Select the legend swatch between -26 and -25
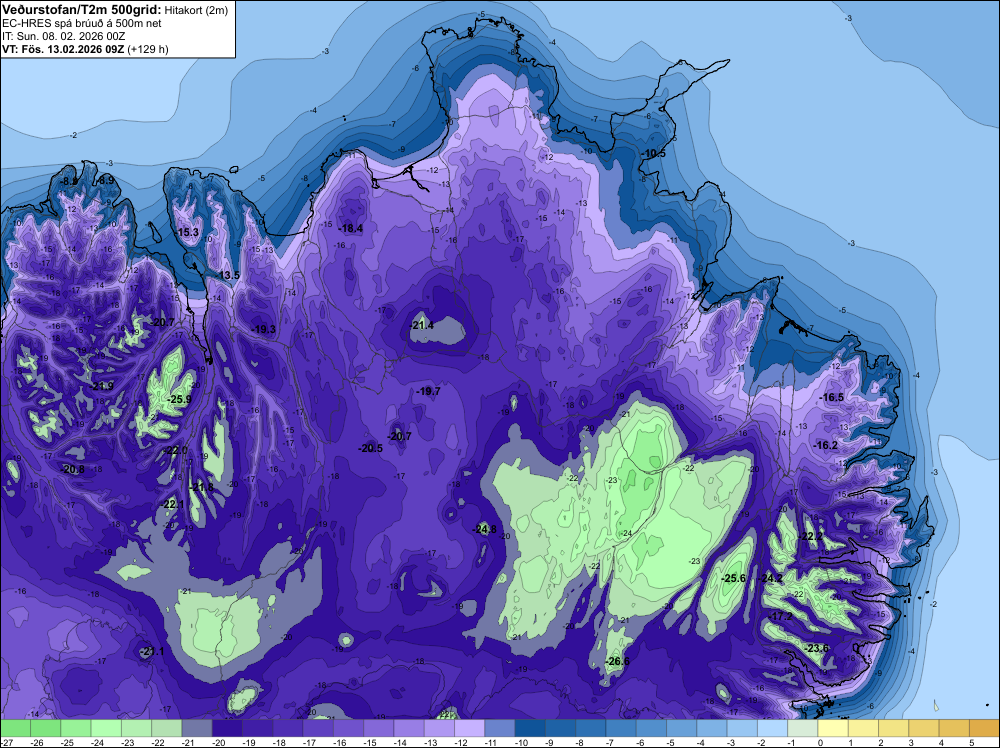The width and height of the screenshot is (1000, 748). [x=45, y=728]
